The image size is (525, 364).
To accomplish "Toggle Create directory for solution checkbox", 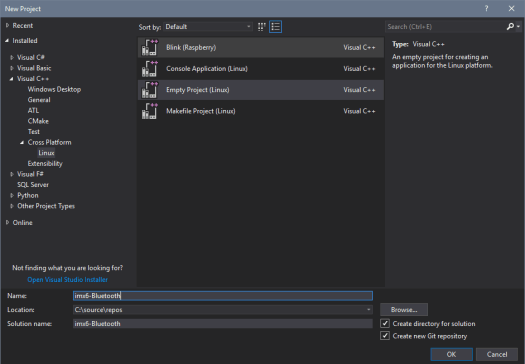I will (385, 323).
